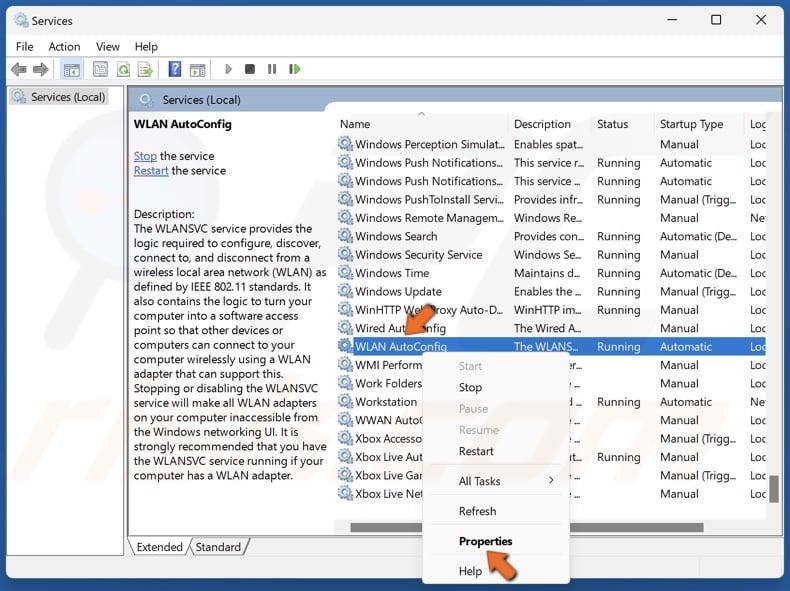
Task: Open the Help menu in menu bar
Action: click(x=146, y=47)
